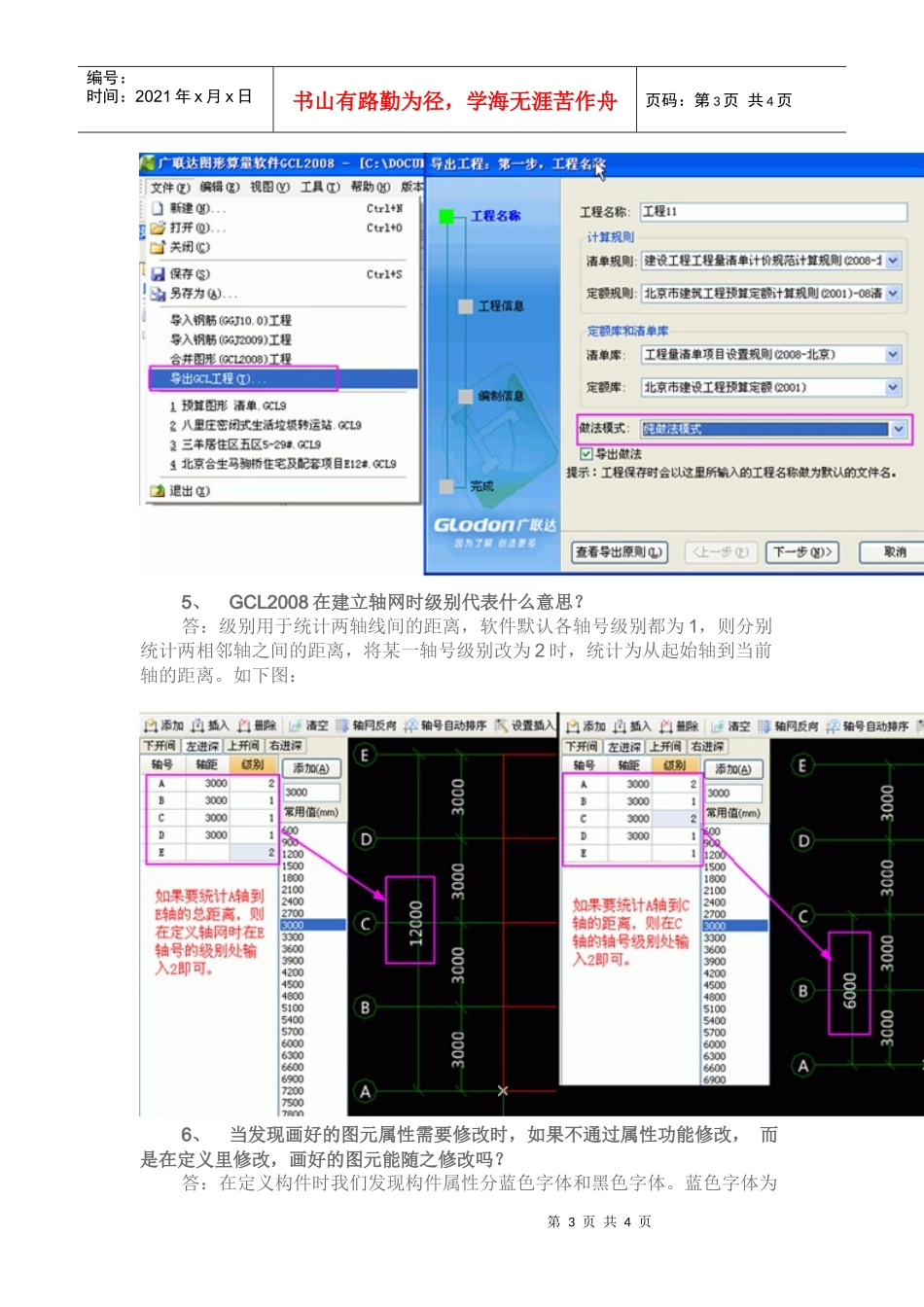Open the 帮助(H) menu
This screenshot has width=924, height=1307.
(371, 188)
